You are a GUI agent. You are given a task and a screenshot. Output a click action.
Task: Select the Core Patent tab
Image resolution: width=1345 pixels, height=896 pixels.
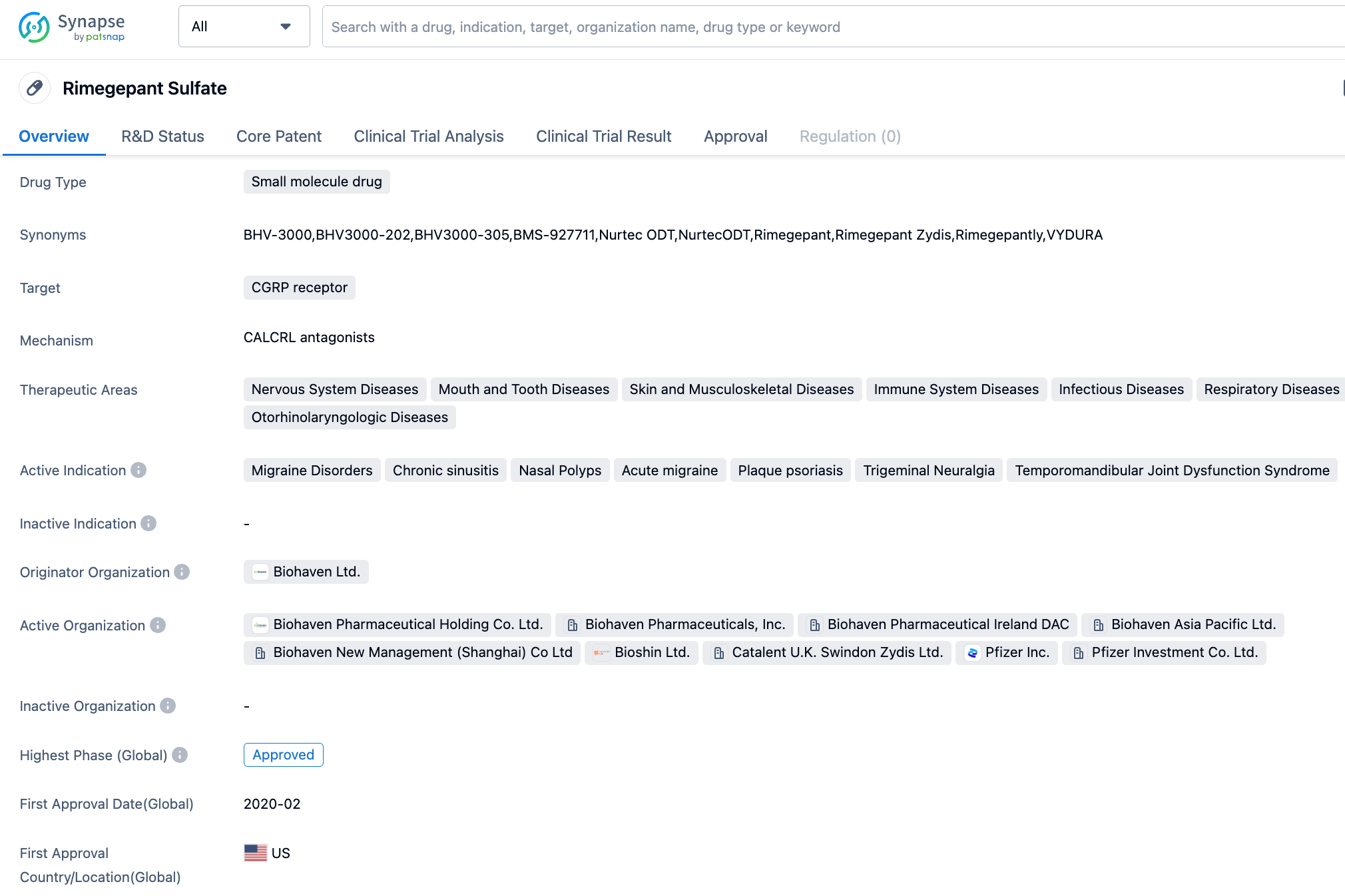[279, 136]
